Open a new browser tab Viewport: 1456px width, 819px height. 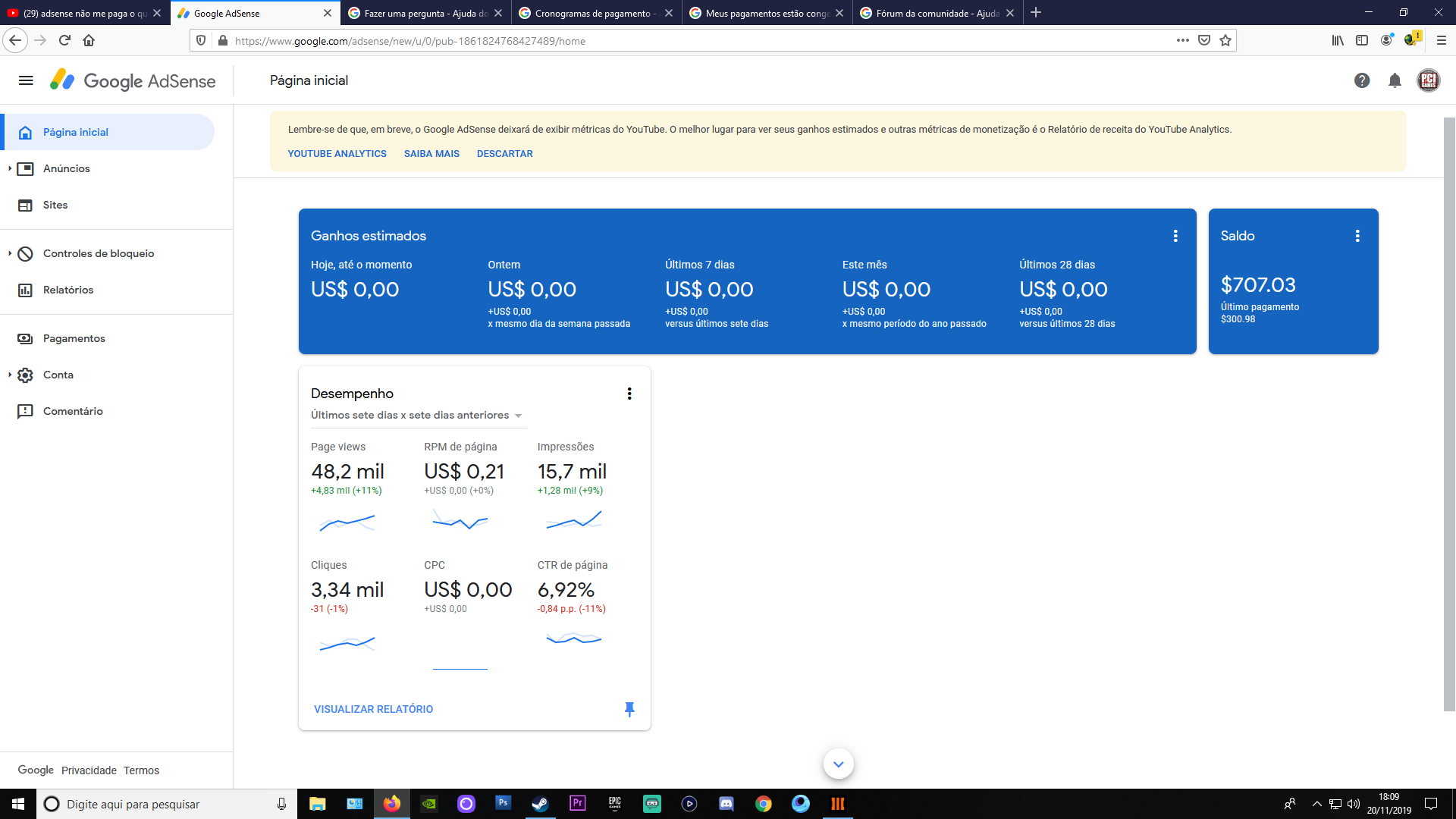(1036, 13)
